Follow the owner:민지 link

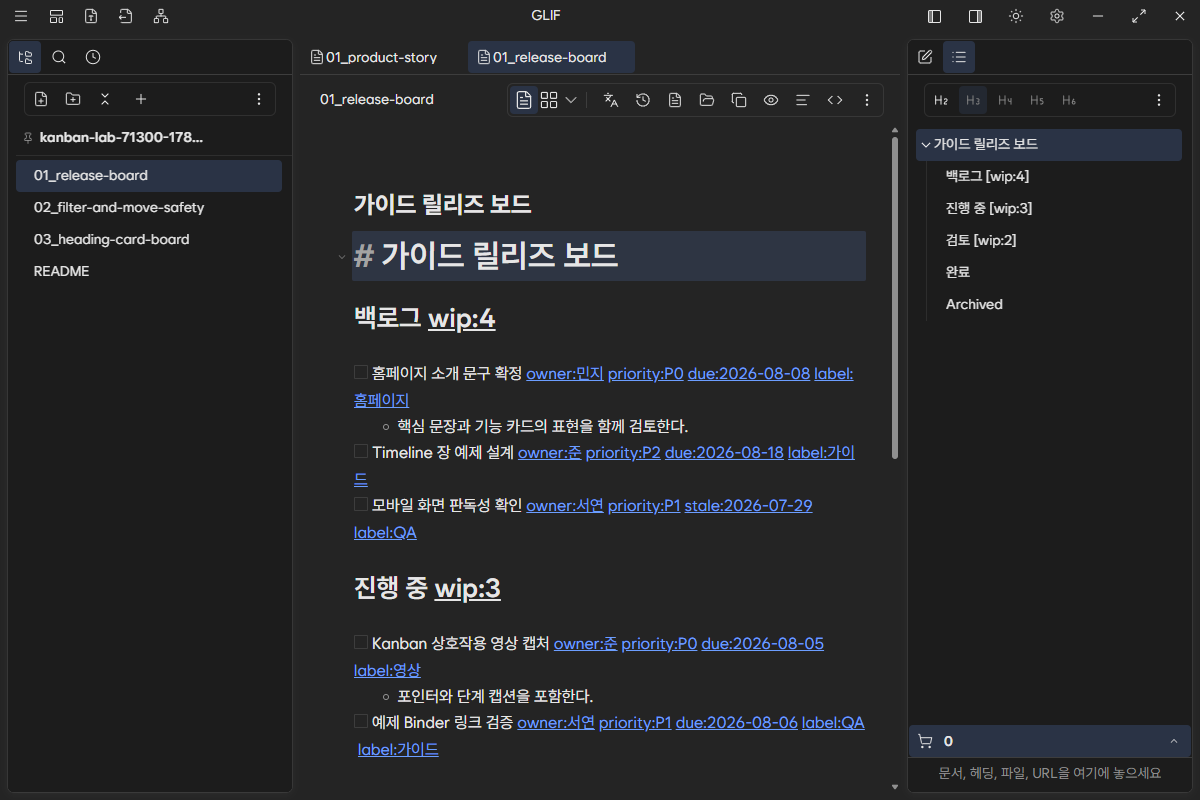point(565,373)
